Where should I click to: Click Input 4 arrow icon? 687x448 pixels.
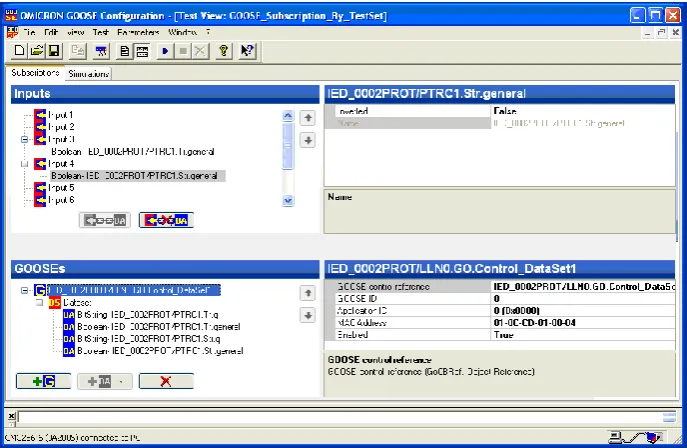40,164
